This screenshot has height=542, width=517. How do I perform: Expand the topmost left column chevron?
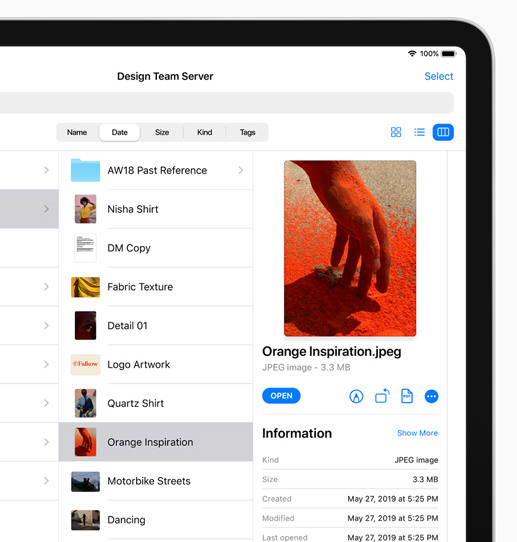pyautogui.click(x=46, y=170)
